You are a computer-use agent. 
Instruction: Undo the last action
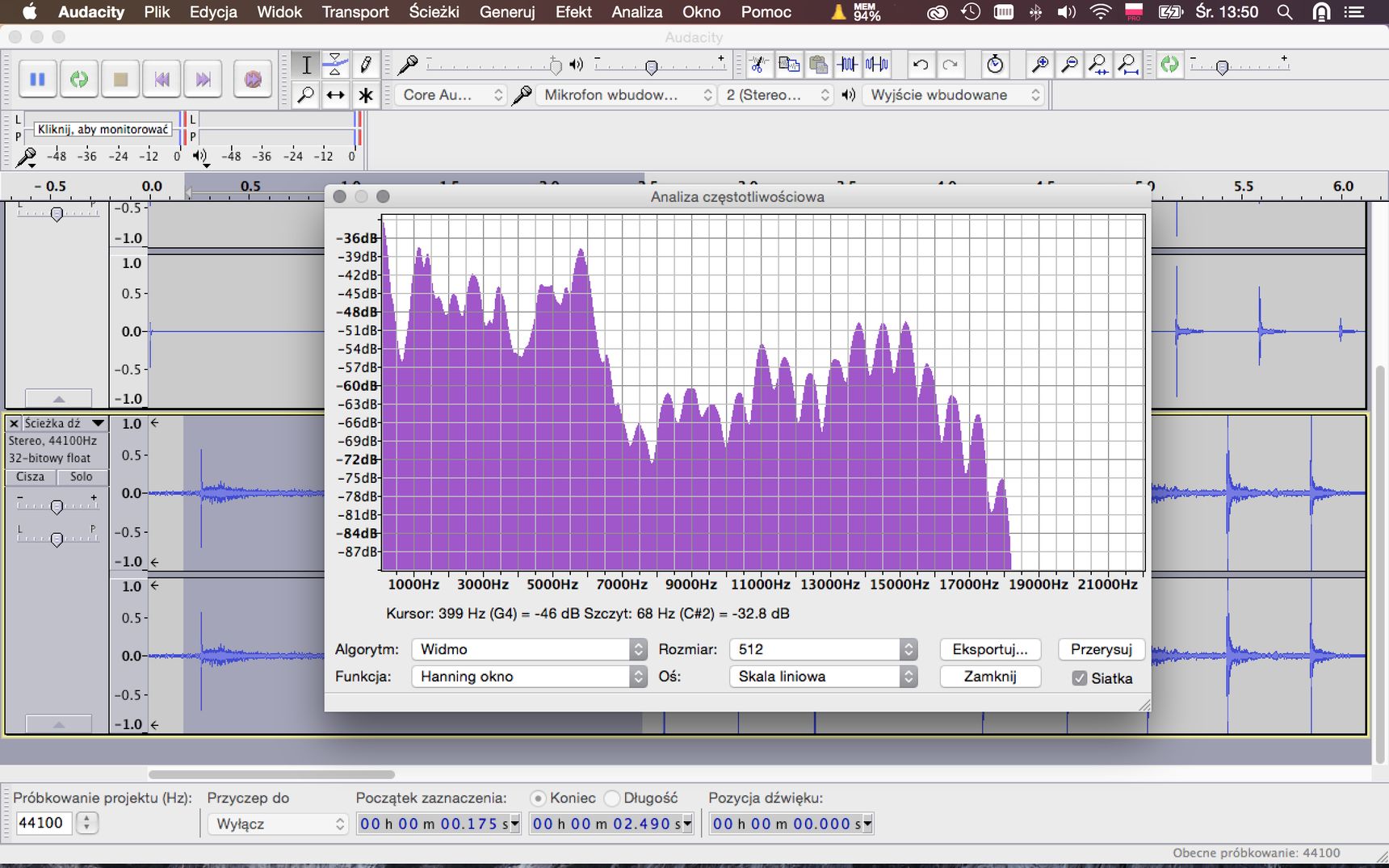pyautogui.click(x=920, y=65)
